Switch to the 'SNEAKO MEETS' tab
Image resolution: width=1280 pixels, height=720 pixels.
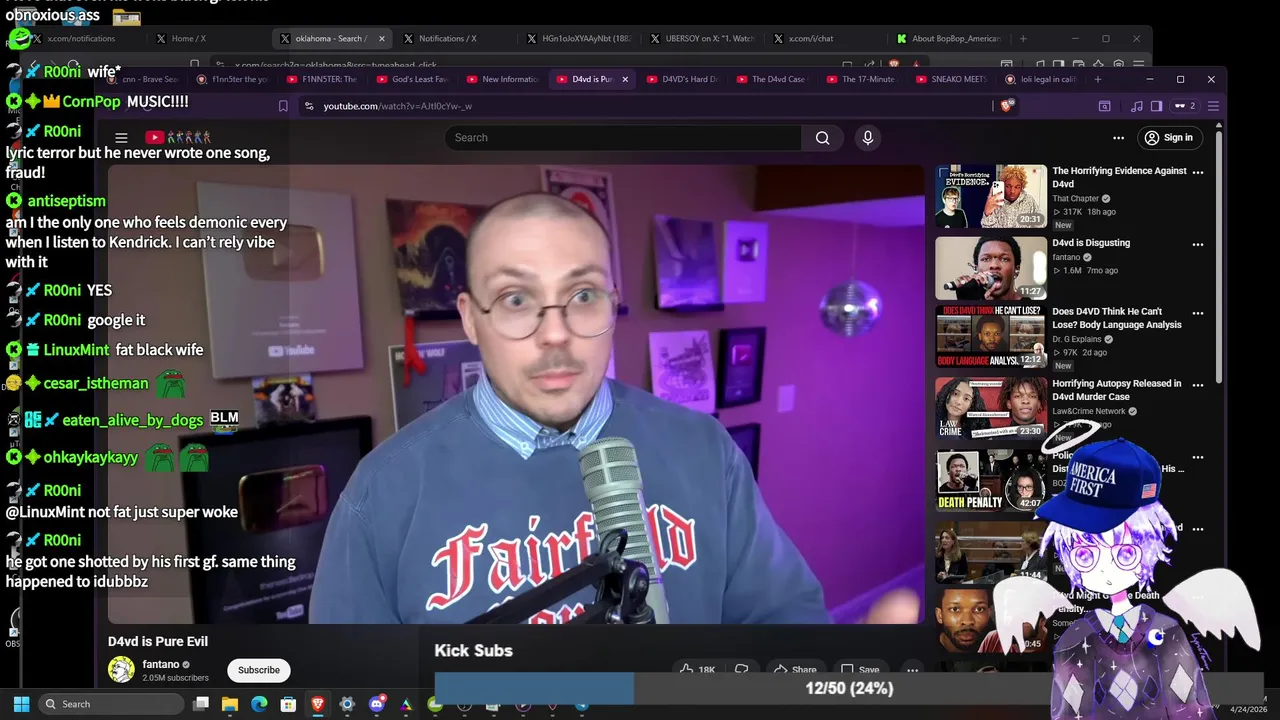pyautogui.click(x=951, y=79)
